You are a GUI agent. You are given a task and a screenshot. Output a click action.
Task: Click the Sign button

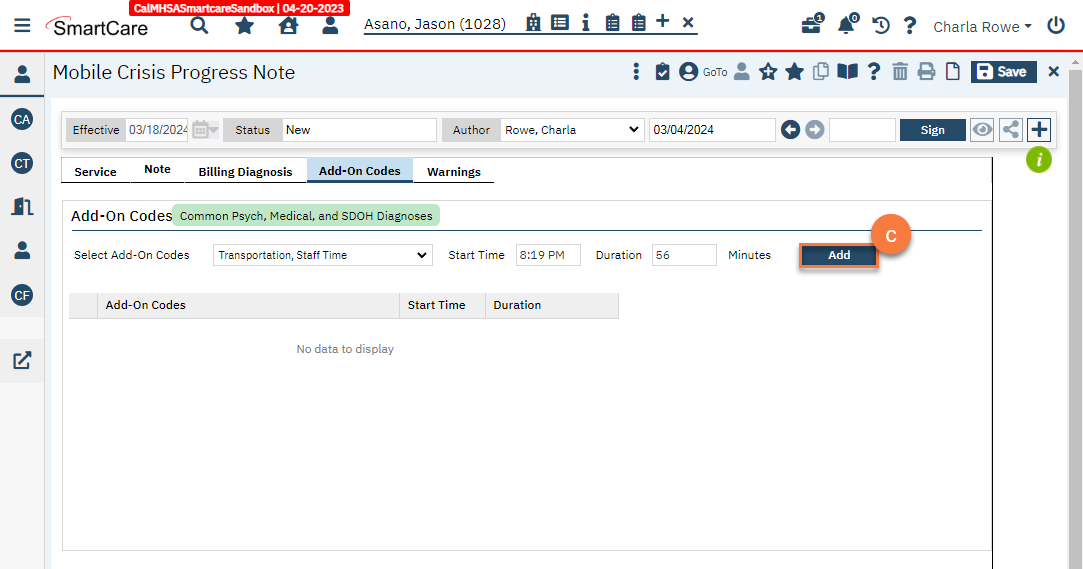932,130
